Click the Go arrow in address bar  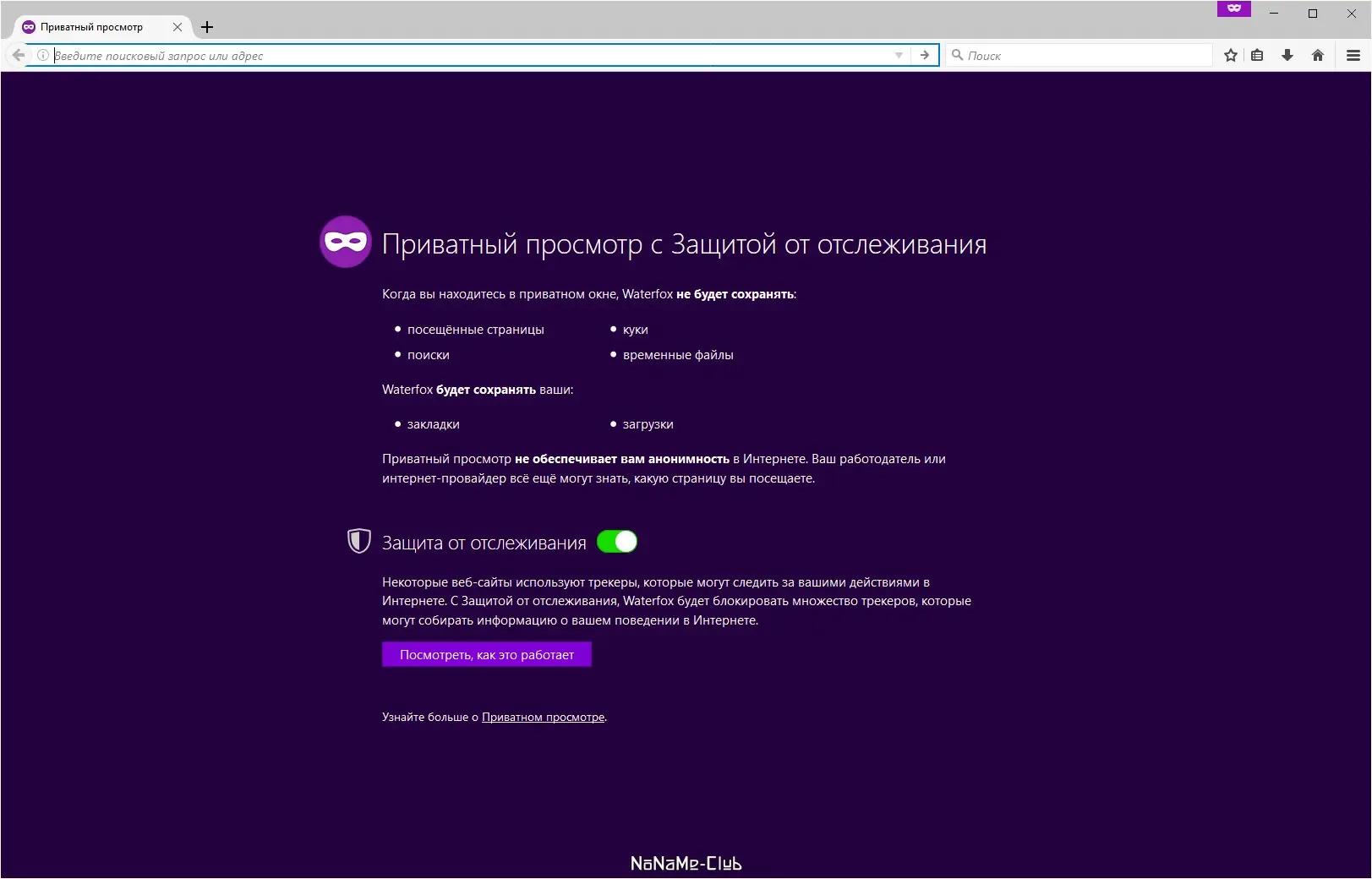(x=925, y=55)
